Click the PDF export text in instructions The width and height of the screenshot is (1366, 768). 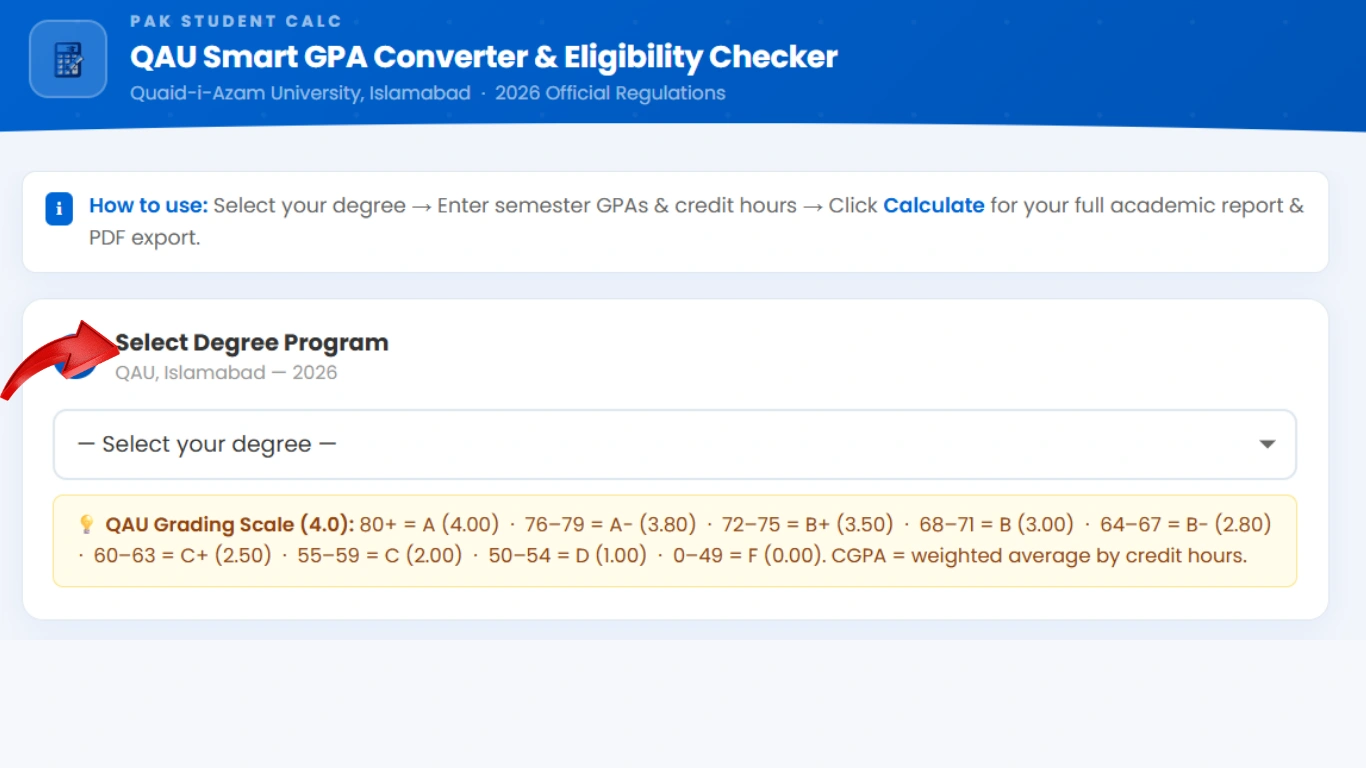point(144,239)
